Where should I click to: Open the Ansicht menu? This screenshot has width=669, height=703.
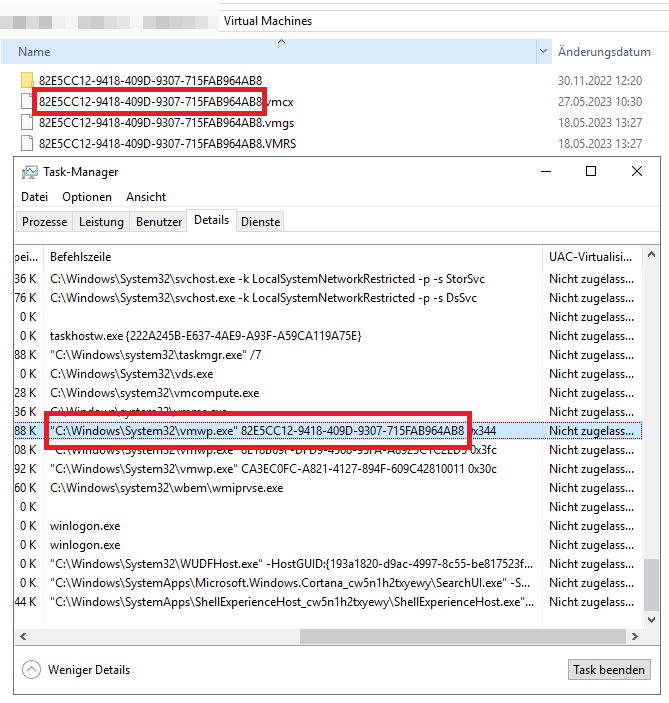[x=146, y=197]
